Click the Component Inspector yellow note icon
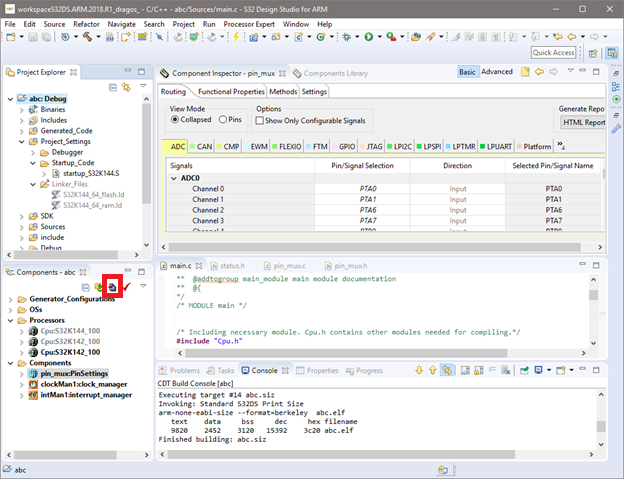Image resolution: width=624 pixels, height=479 pixels. pos(525,72)
